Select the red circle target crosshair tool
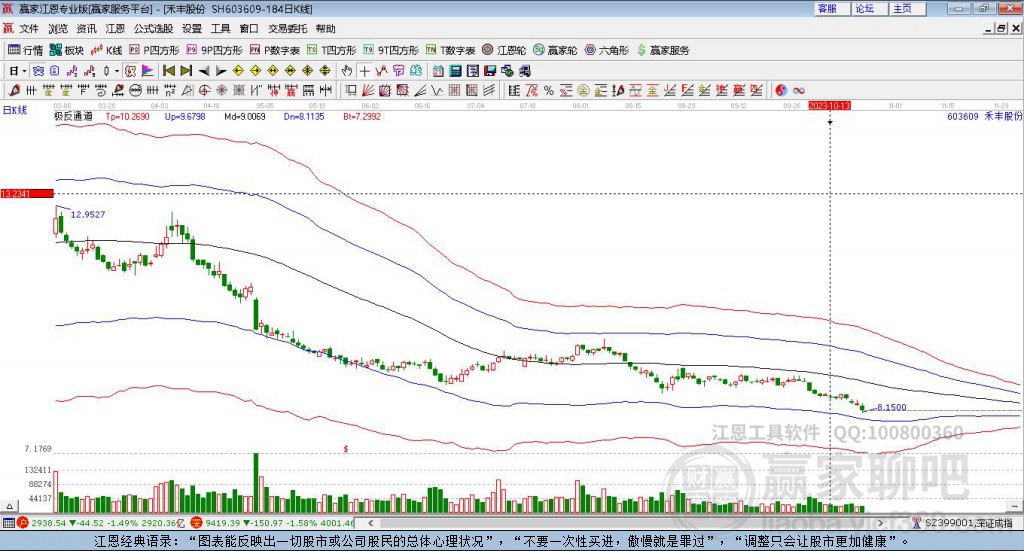 [204, 91]
